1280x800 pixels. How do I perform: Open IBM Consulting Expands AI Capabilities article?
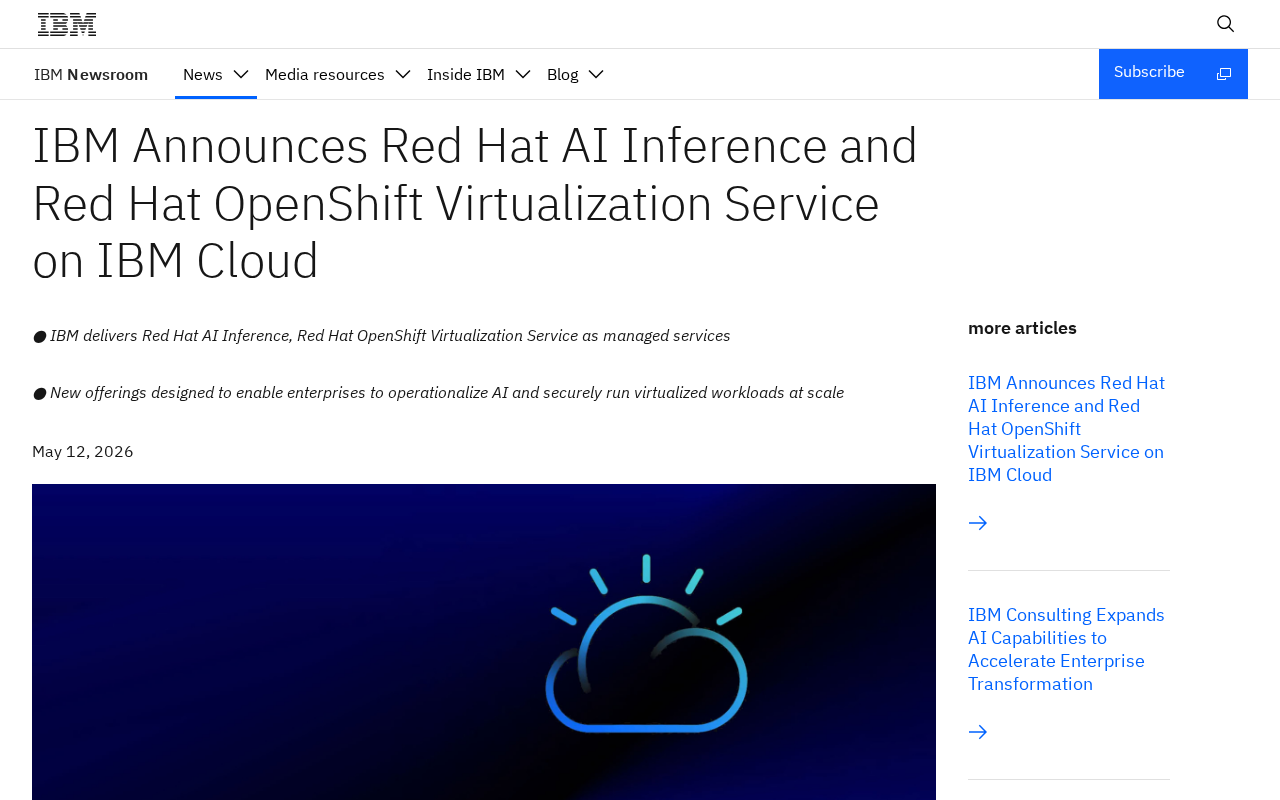click(x=1067, y=649)
